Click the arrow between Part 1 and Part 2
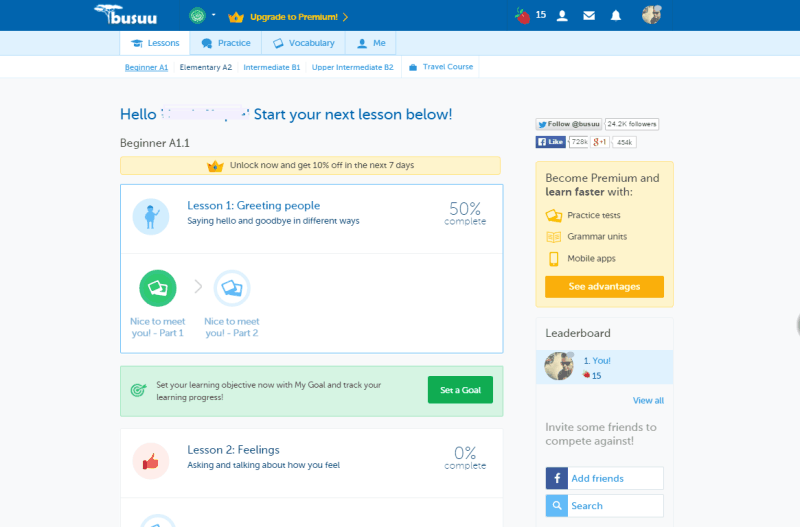Screen dimensions: 800x527 click(198, 287)
